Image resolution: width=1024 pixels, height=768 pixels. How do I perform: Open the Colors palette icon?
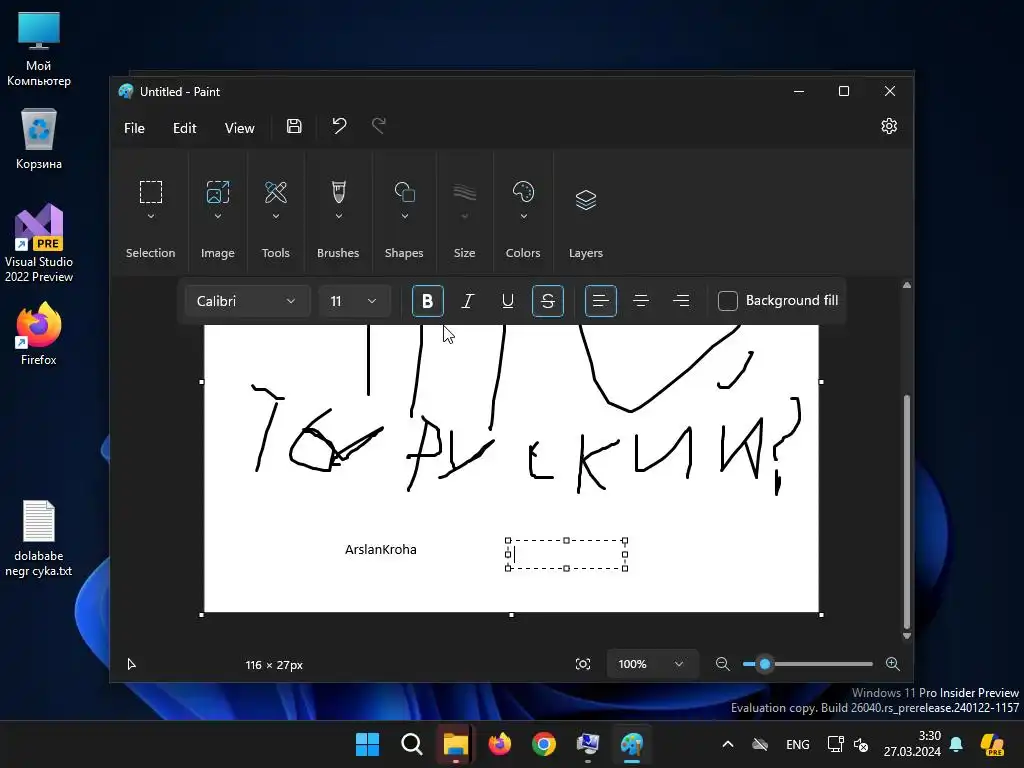[523, 192]
